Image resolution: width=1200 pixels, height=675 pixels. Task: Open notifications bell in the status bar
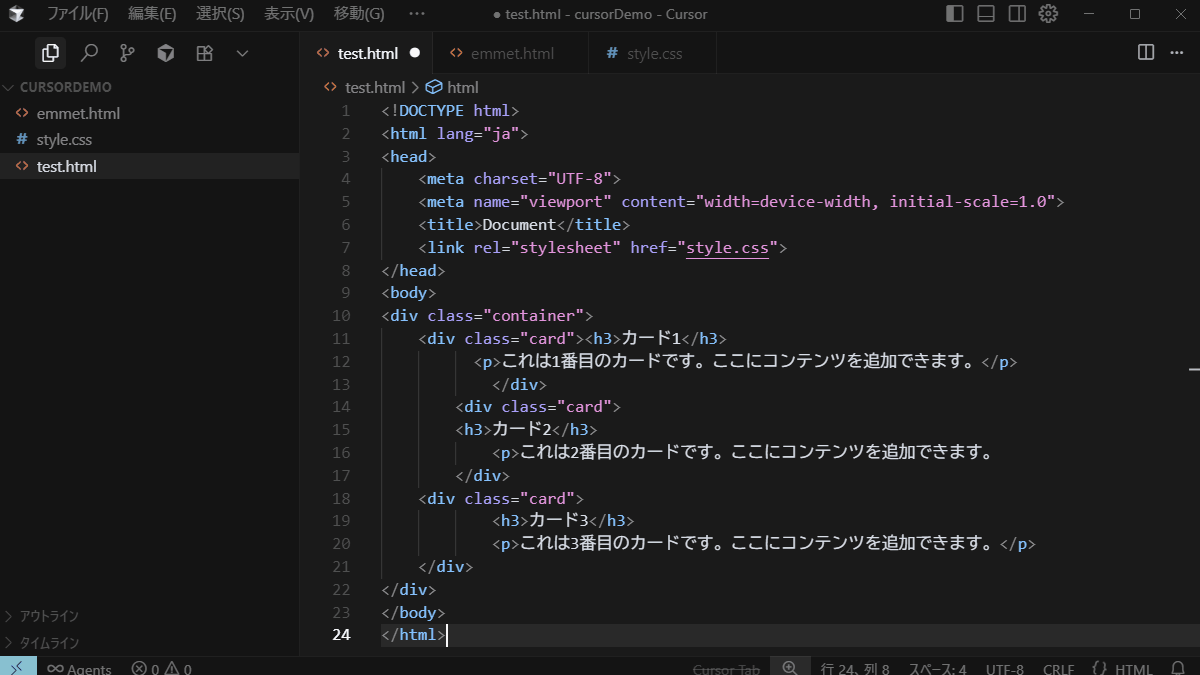pyautogui.click(x=1177, y=668)
